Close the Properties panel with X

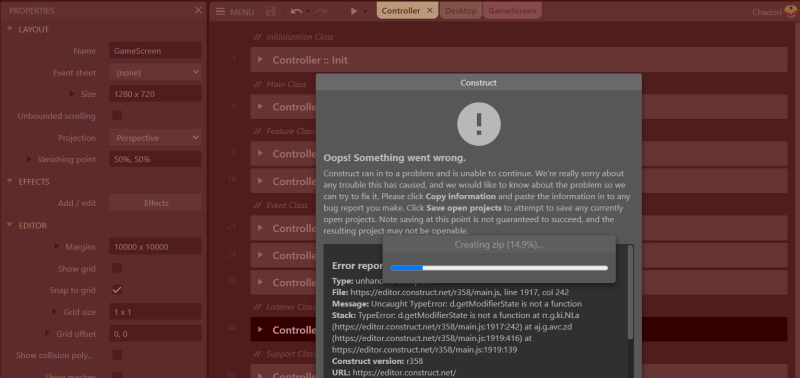click(198, 10)
